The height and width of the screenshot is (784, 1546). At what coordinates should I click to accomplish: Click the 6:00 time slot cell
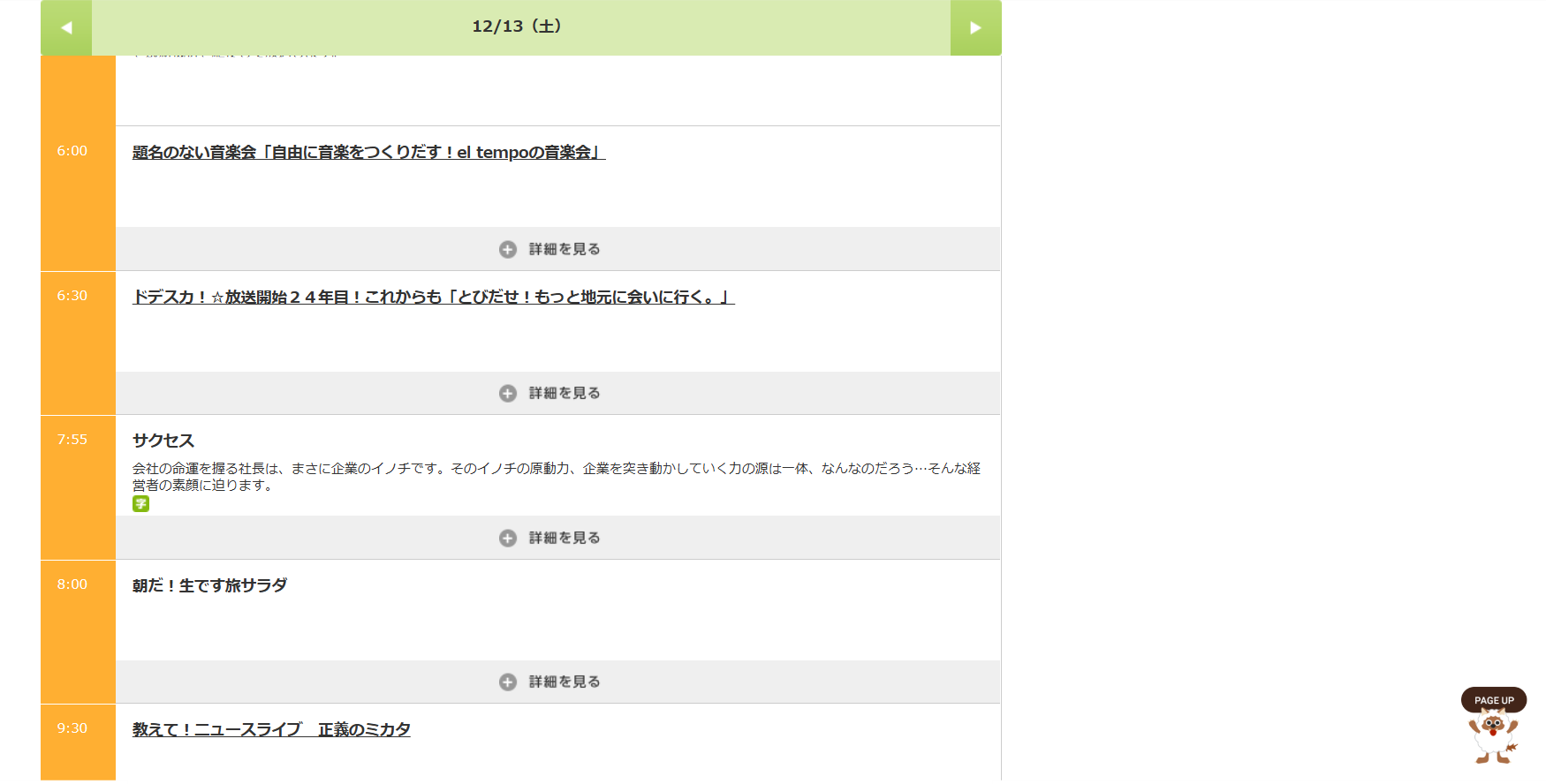72,151
